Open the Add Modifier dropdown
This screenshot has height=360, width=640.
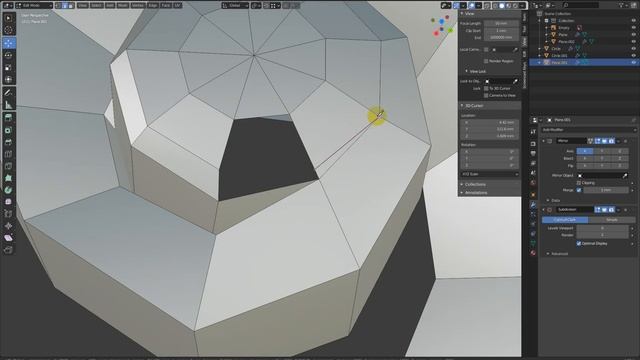(x=588, y=130)
